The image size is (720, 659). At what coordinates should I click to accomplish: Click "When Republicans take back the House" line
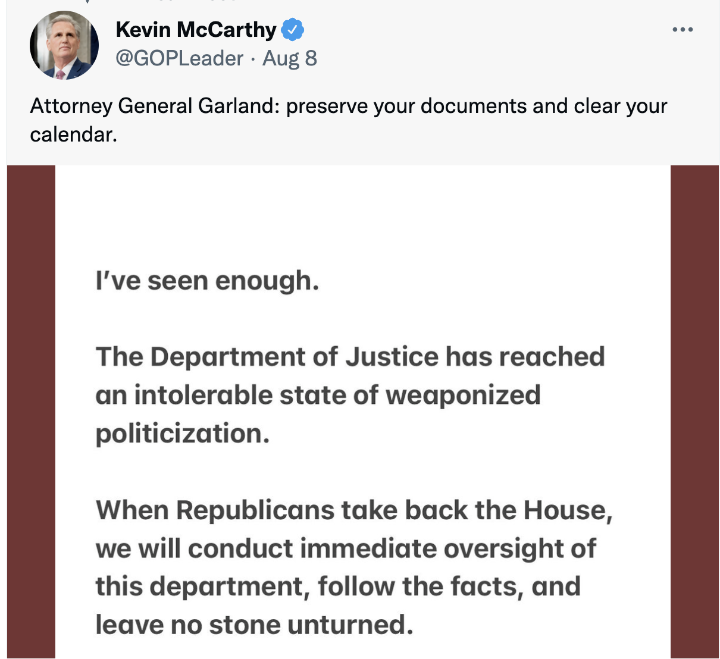(354, 510)
